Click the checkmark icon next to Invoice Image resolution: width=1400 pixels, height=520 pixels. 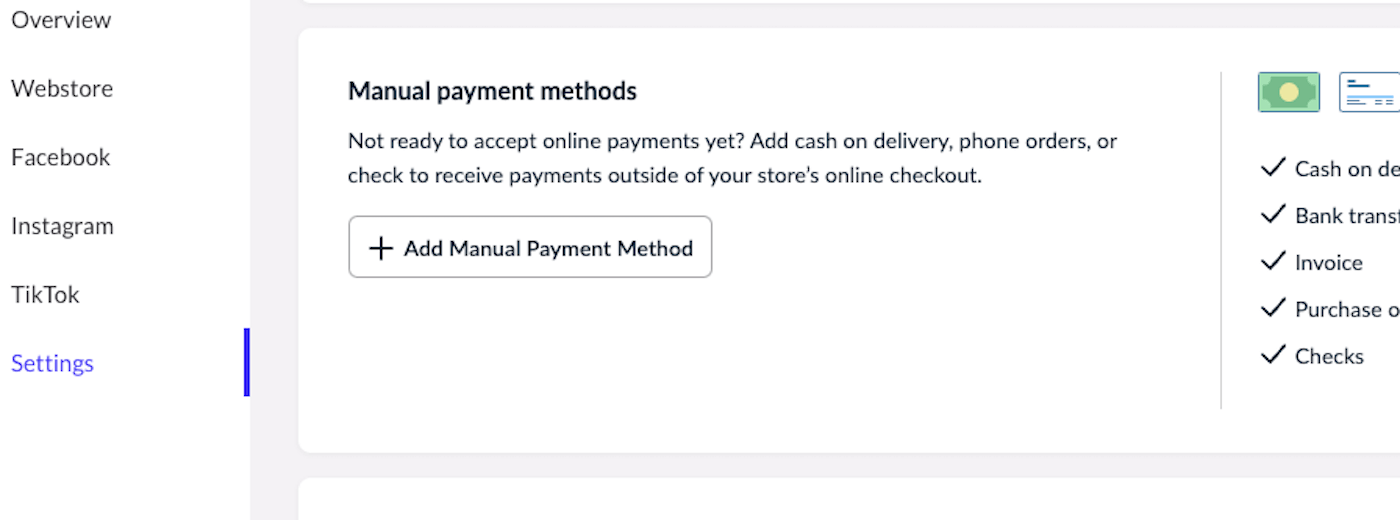[1273, 261]
